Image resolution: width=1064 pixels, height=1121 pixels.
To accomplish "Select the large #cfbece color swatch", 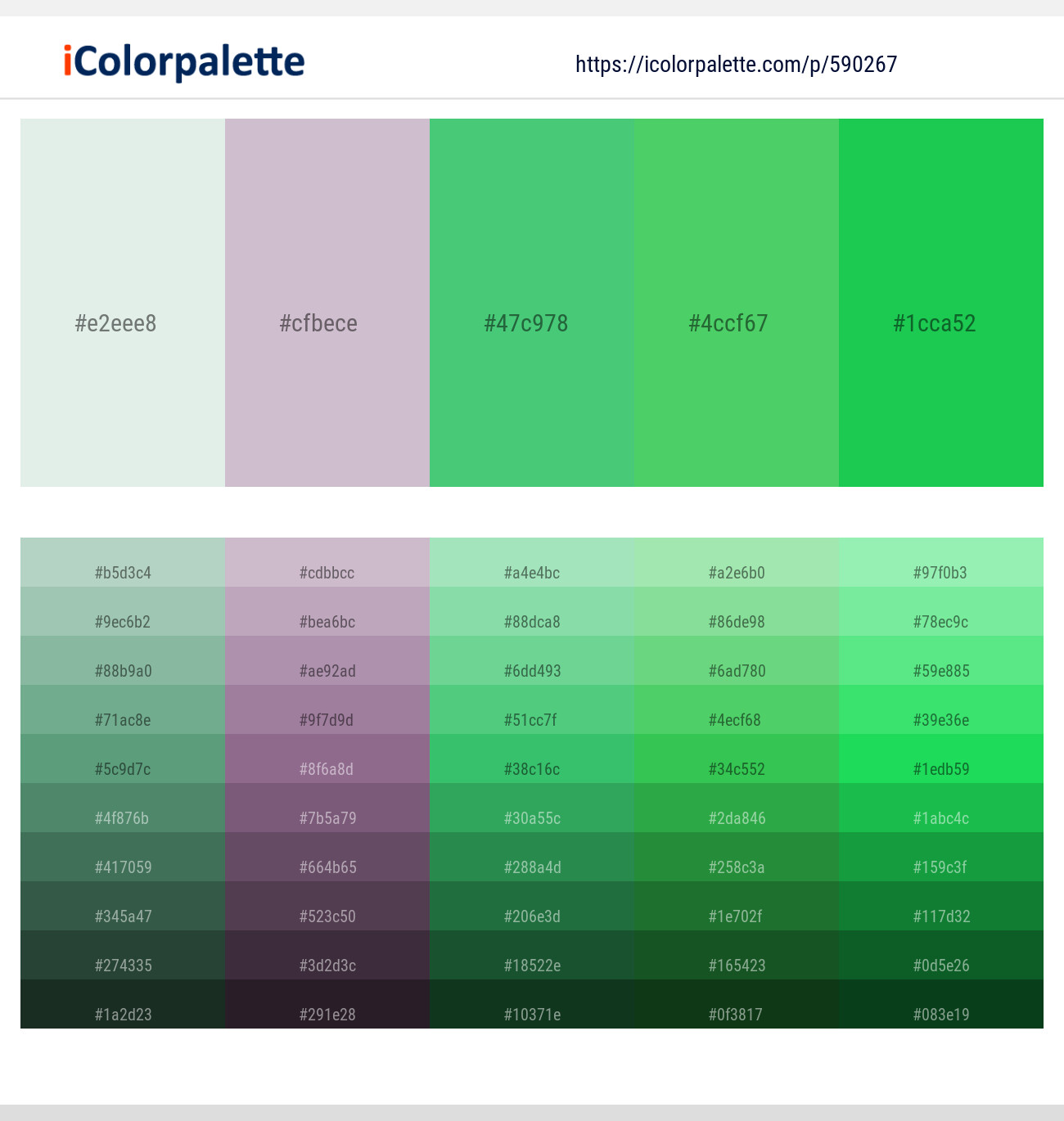I will pyautogui.click(x=327, y=303).
